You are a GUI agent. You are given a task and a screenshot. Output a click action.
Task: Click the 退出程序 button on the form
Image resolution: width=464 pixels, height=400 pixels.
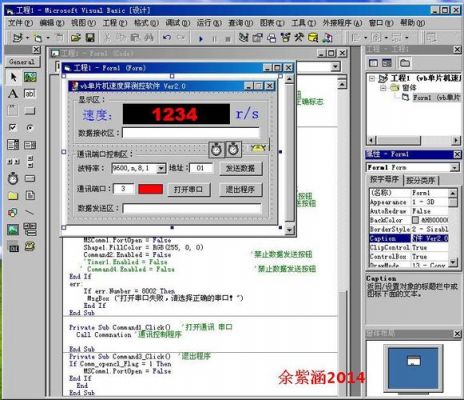click(241, 190)
